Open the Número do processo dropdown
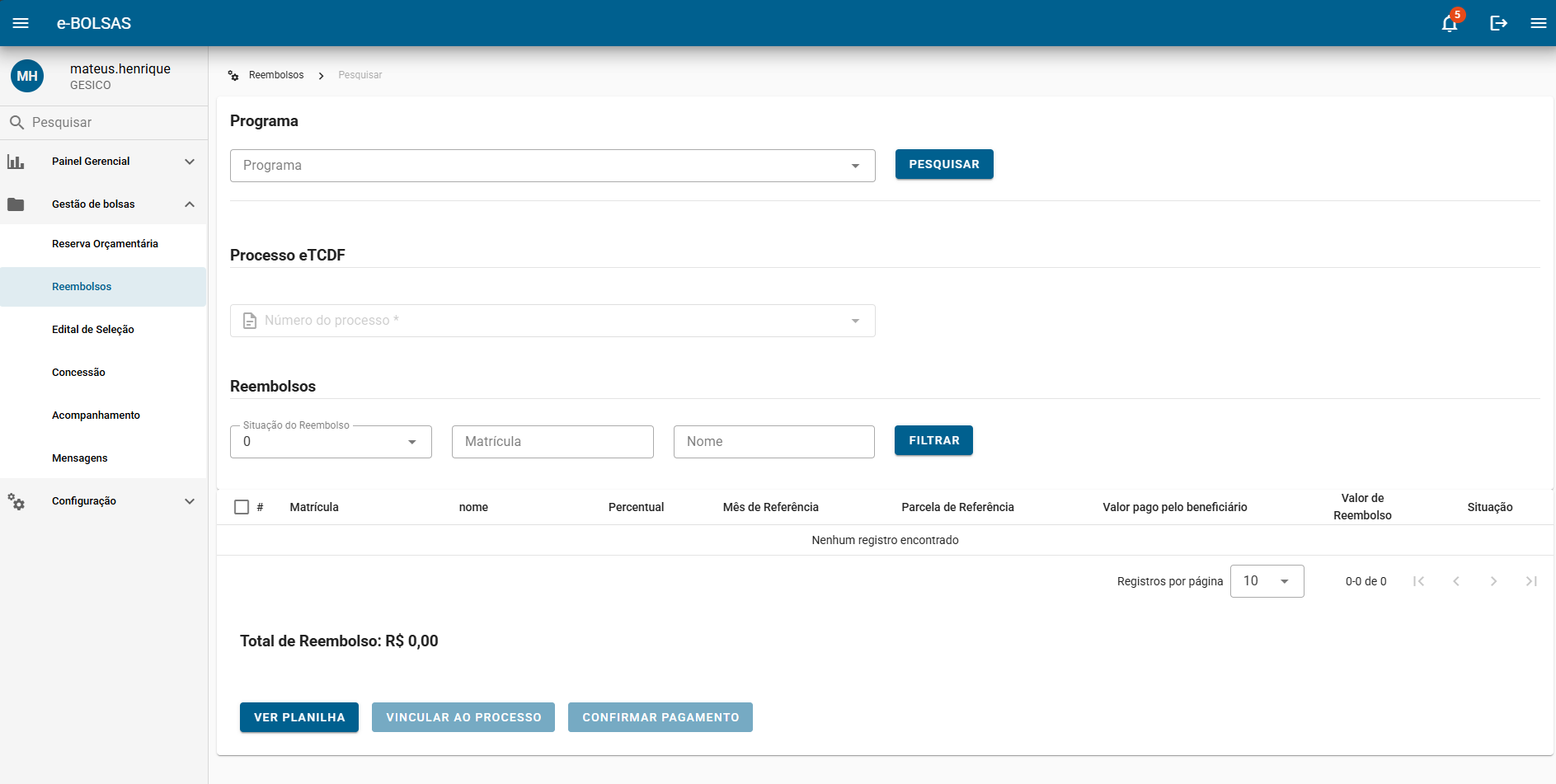1556x784 pixels. coord(552,321)
